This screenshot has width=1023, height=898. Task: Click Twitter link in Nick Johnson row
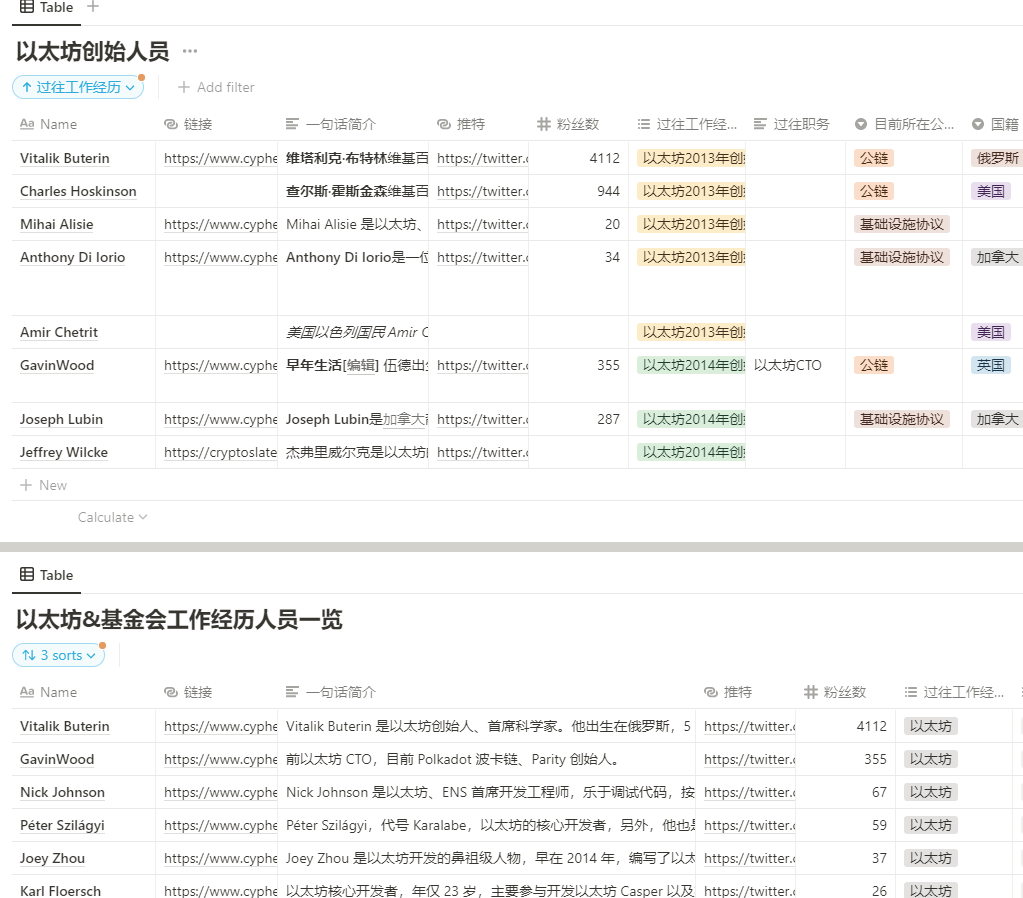tap(749, 792)
